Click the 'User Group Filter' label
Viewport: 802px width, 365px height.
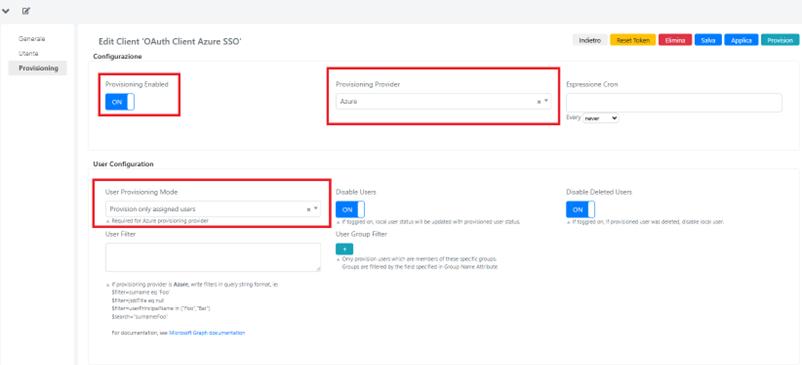tap(362, 234)
